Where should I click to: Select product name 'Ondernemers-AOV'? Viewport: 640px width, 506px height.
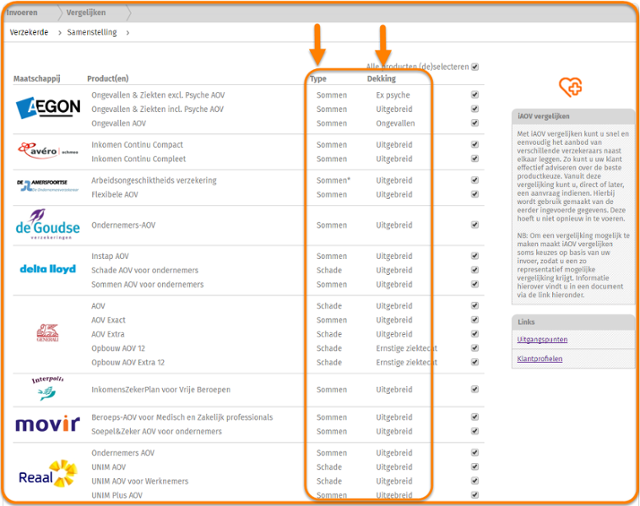pyautogui.click(x=123, y=225)
